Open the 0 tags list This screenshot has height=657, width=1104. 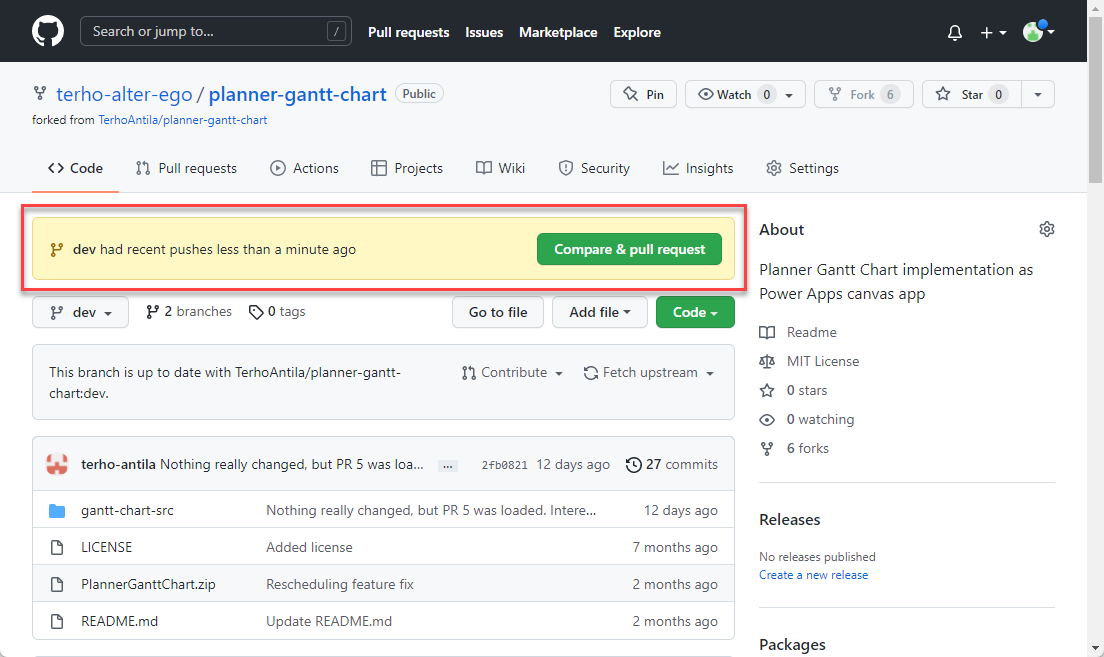point(277,312)
